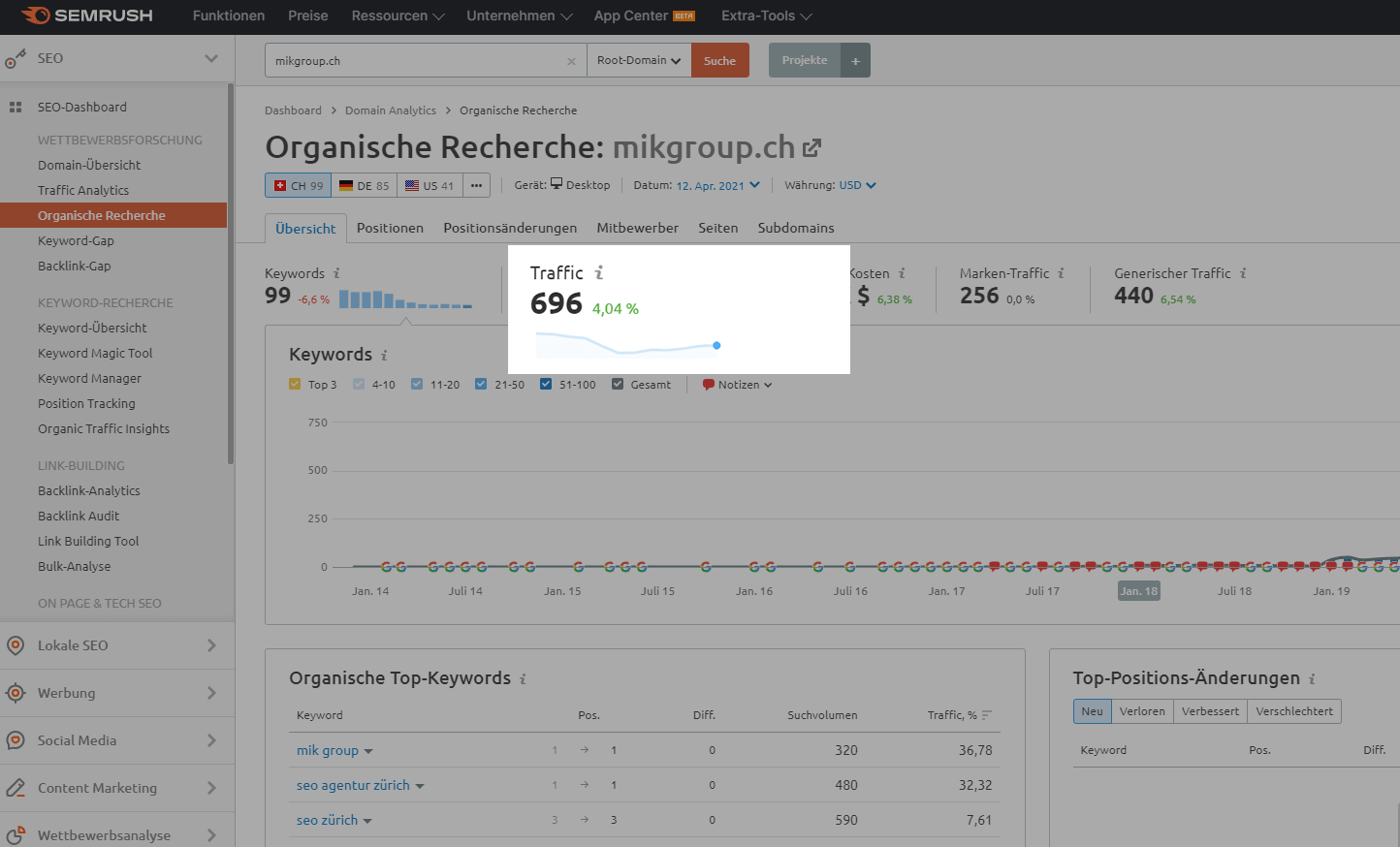Click the plus button next to Projekte

coord(855,60)
